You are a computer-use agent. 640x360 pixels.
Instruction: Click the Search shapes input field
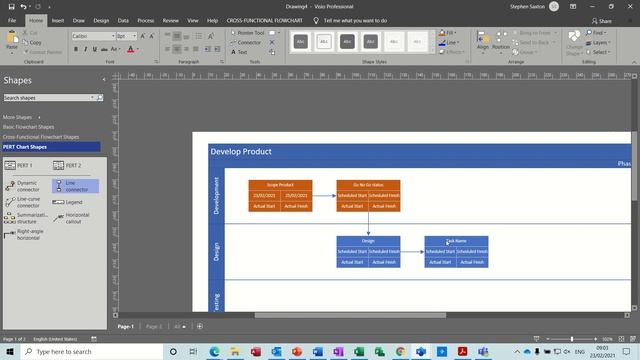[48, 98]
